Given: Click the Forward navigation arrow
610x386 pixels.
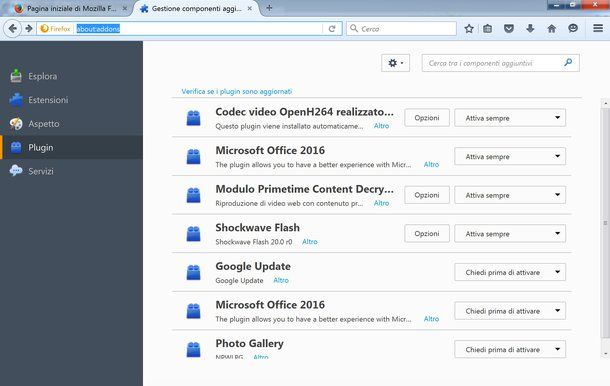Looking at the screenshot, I should click(x=29, y=28).
